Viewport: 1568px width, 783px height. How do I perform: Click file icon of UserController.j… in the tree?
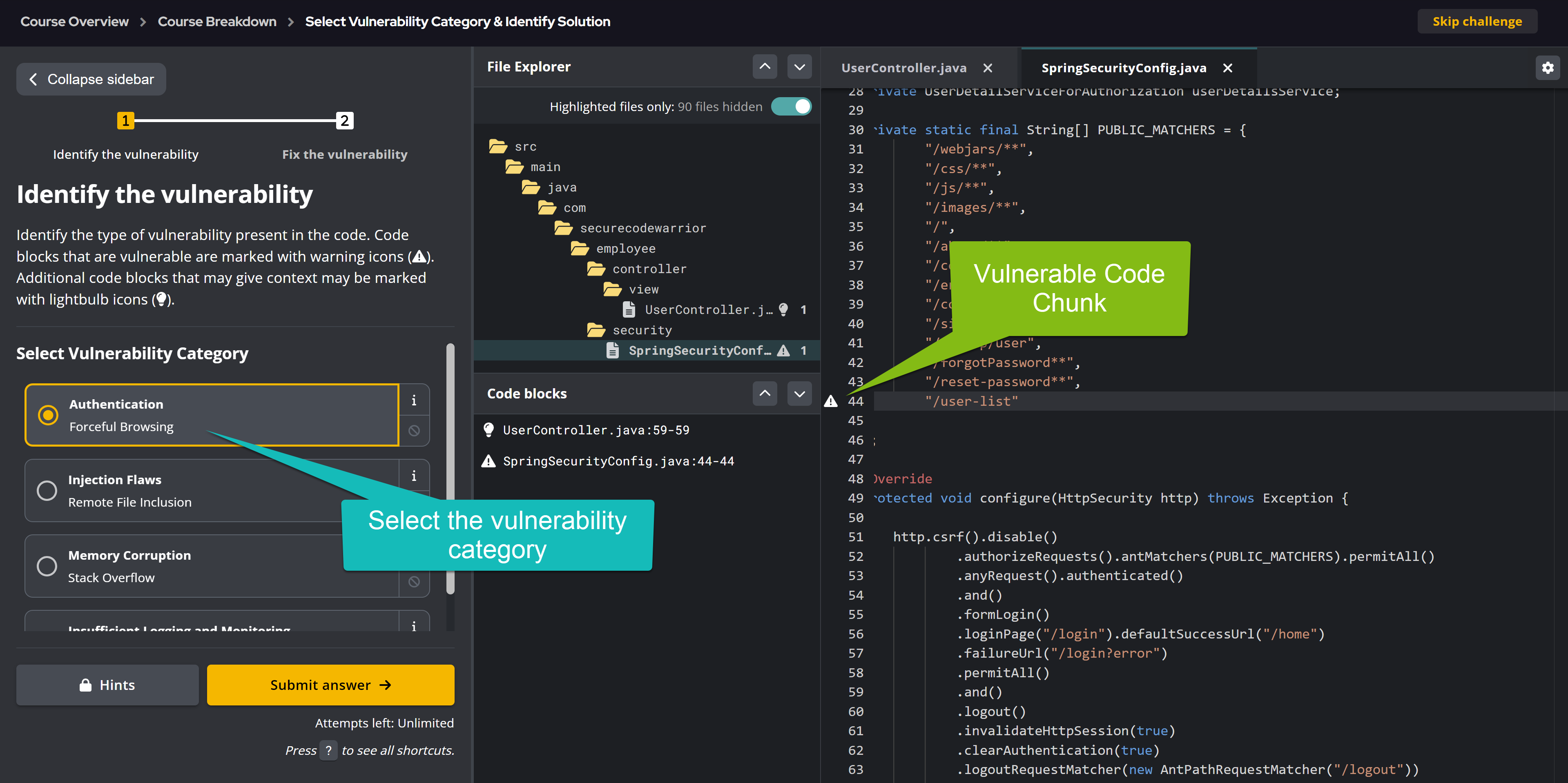[x=629, y=310]
